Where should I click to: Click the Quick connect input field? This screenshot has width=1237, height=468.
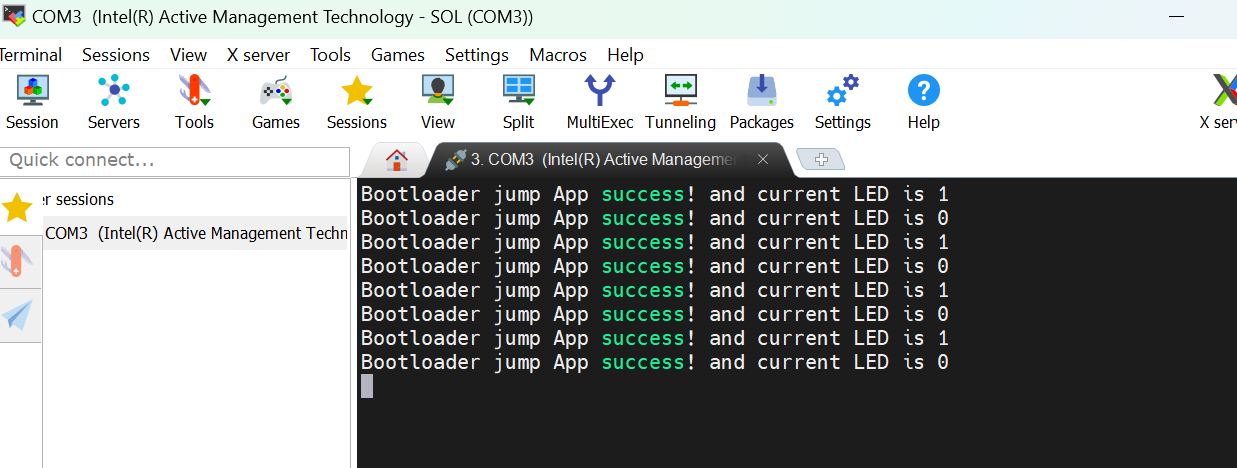point(175,160)
